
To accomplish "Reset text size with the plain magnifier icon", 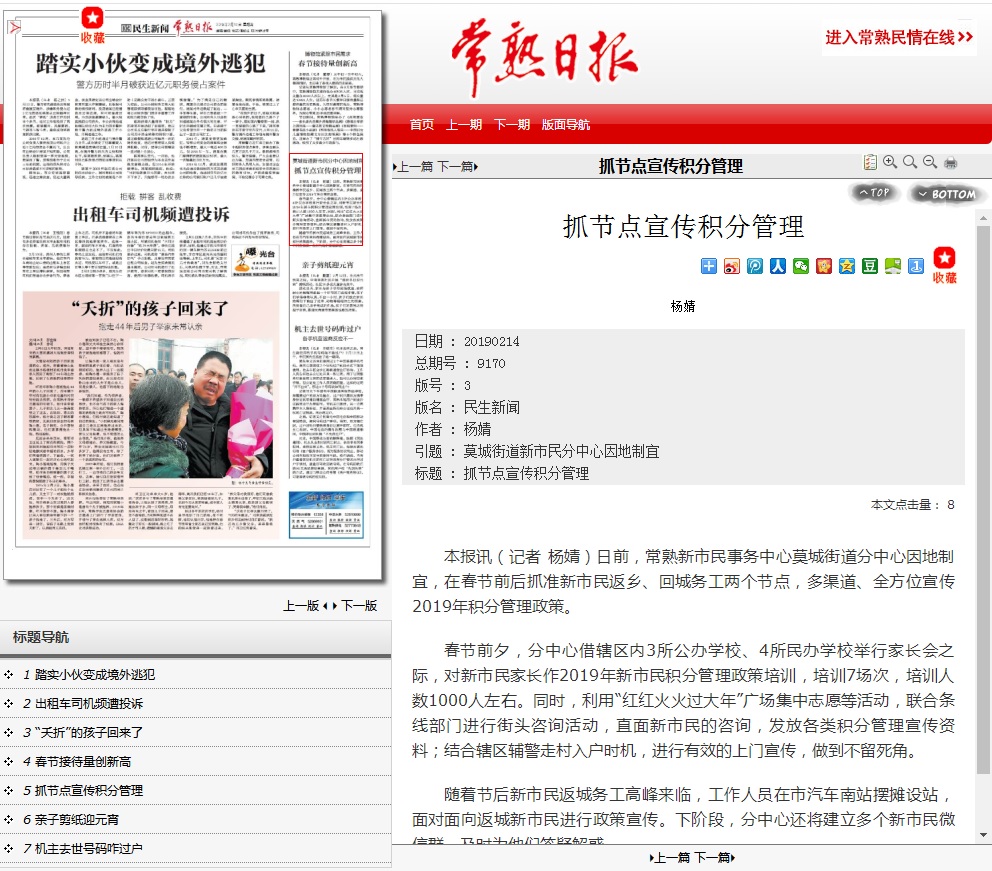I will (910, 163).
